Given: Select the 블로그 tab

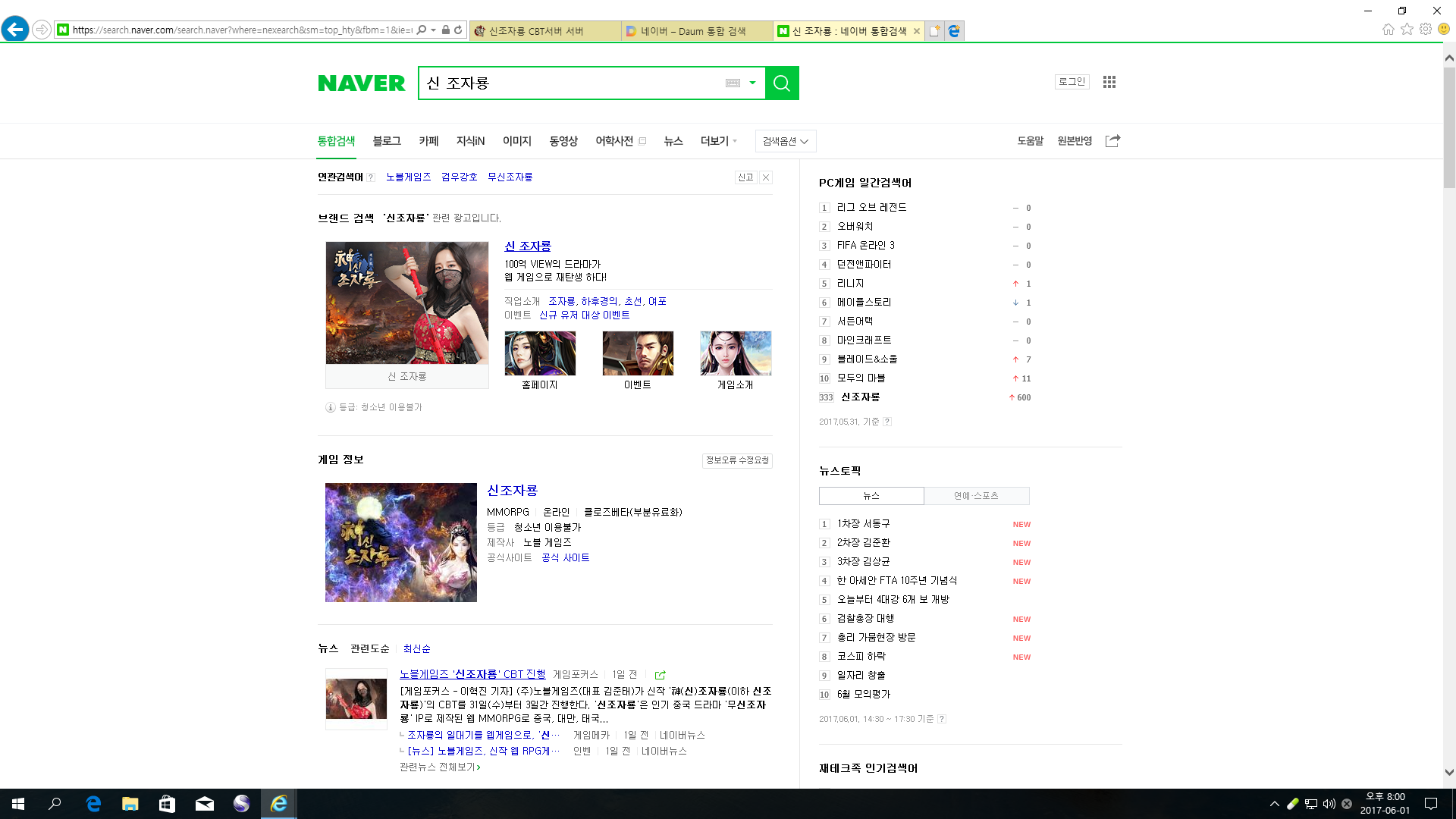Looking at the screenshot, I should click(x=387, y=141).
